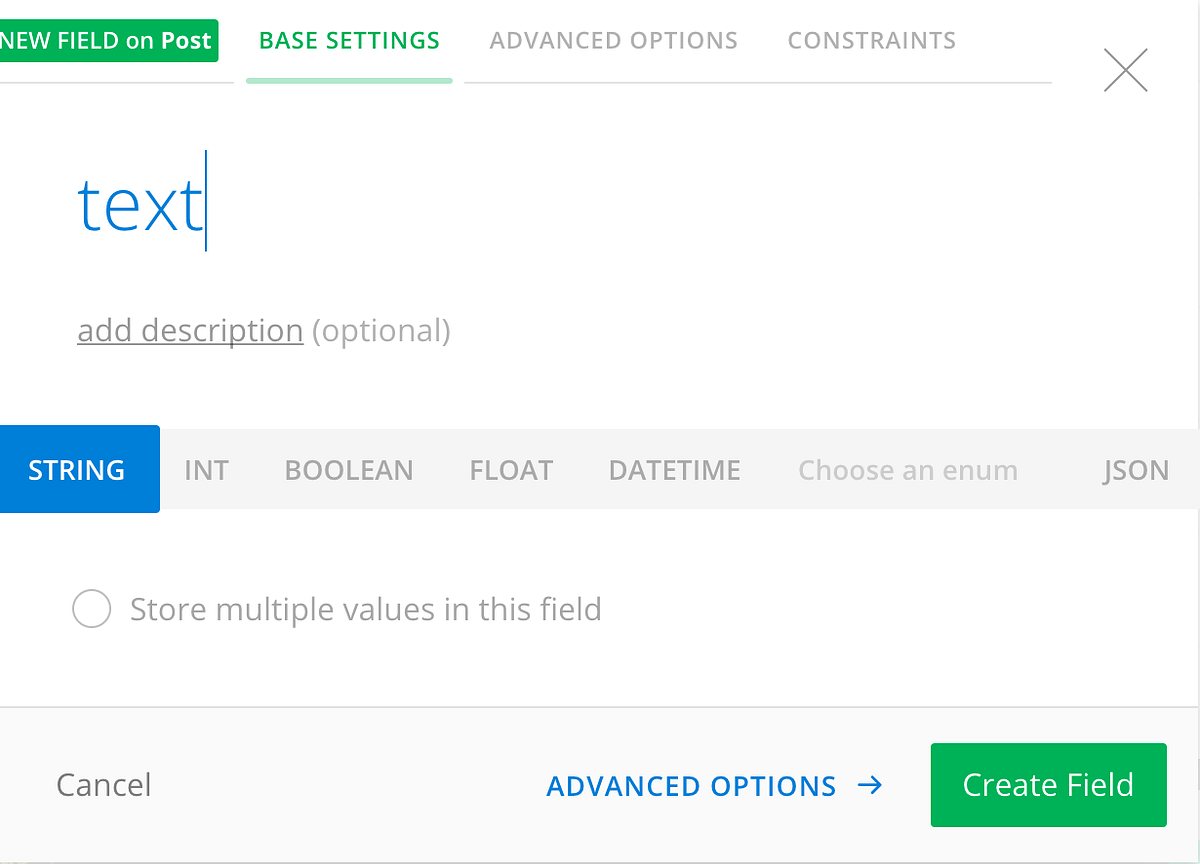The height and width of the screenshot is (864, 1200).
Task: Toggle the Store multiple values radio circle
Action: 91,609
